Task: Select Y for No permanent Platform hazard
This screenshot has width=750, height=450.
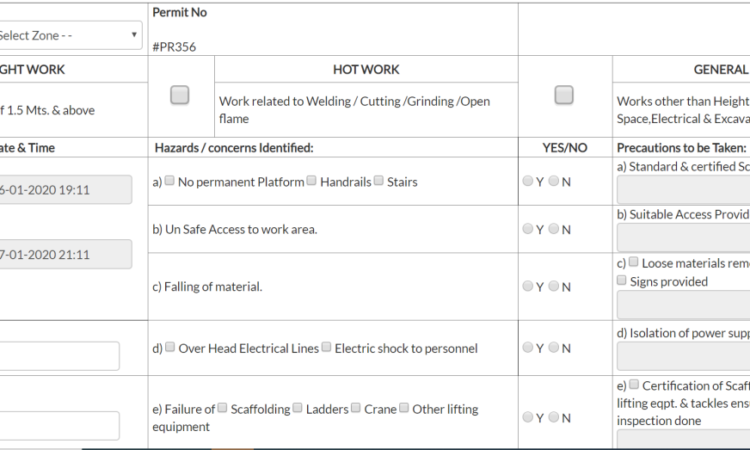Action: tap(529, 182)
